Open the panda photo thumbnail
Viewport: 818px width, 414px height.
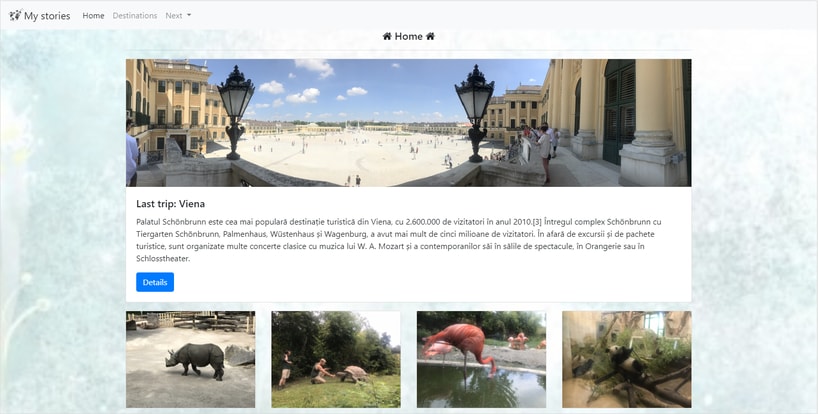coord(627,359)
